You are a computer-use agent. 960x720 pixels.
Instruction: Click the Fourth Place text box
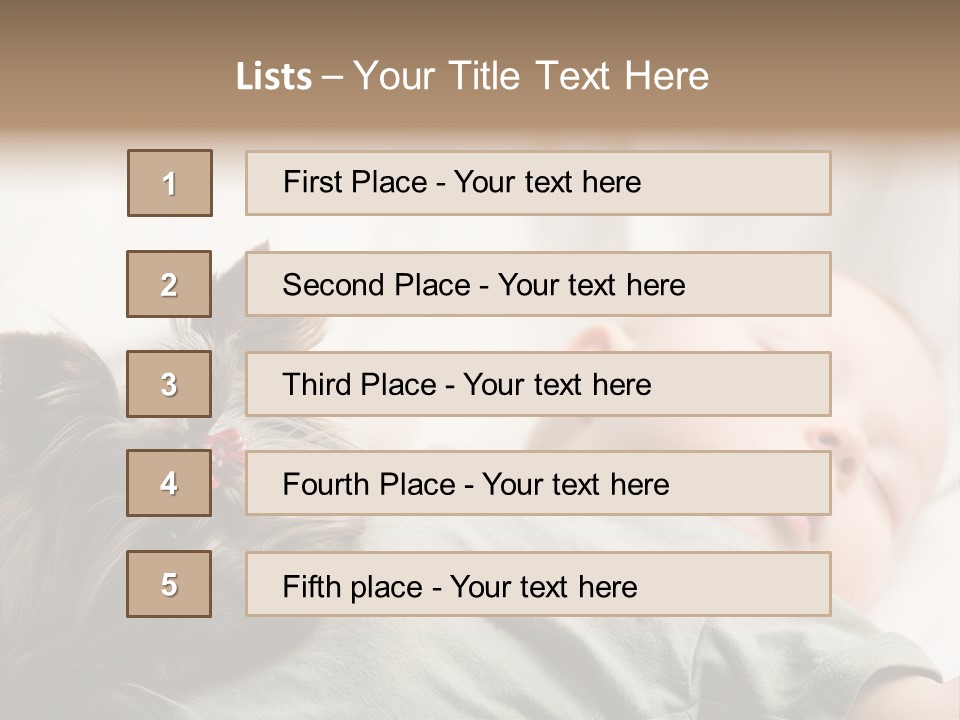(x=538, y=483)
